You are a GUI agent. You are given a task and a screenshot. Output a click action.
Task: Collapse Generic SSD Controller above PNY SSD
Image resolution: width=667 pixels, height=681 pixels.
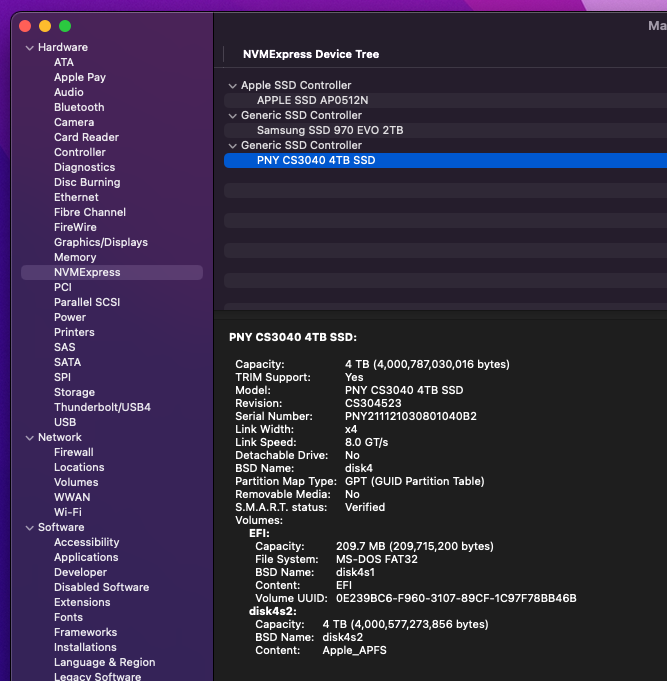point(233,146)
